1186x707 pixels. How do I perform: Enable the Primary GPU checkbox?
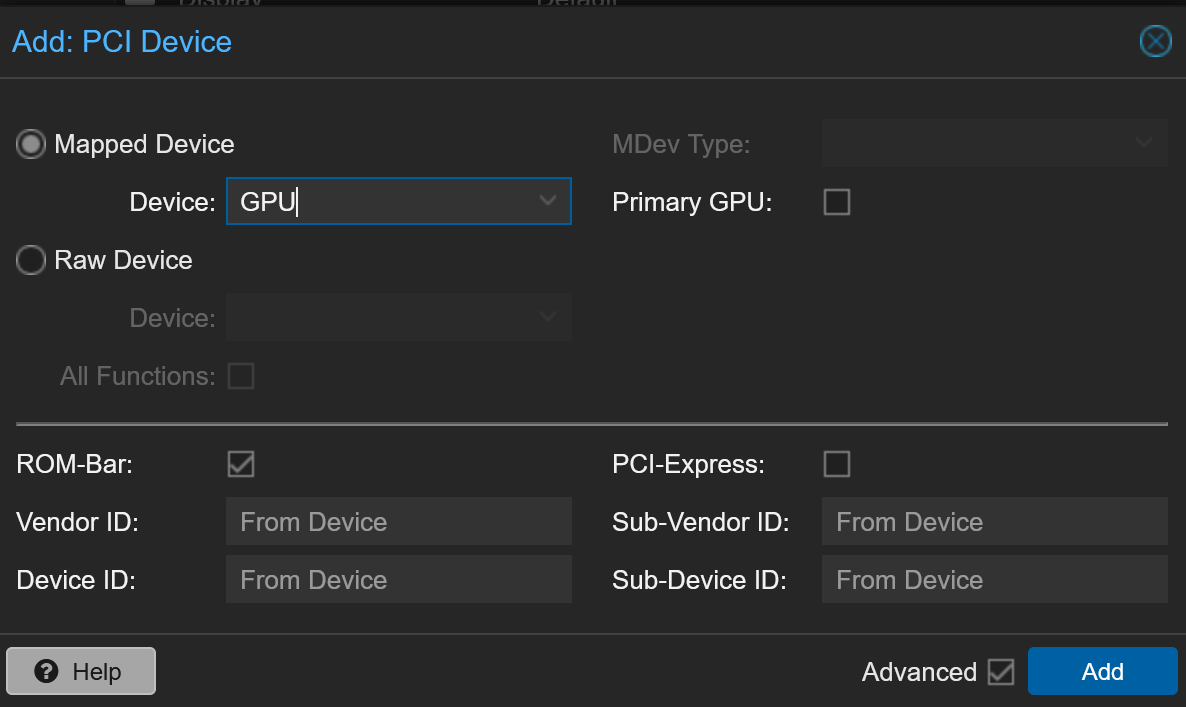coord(836,202)
